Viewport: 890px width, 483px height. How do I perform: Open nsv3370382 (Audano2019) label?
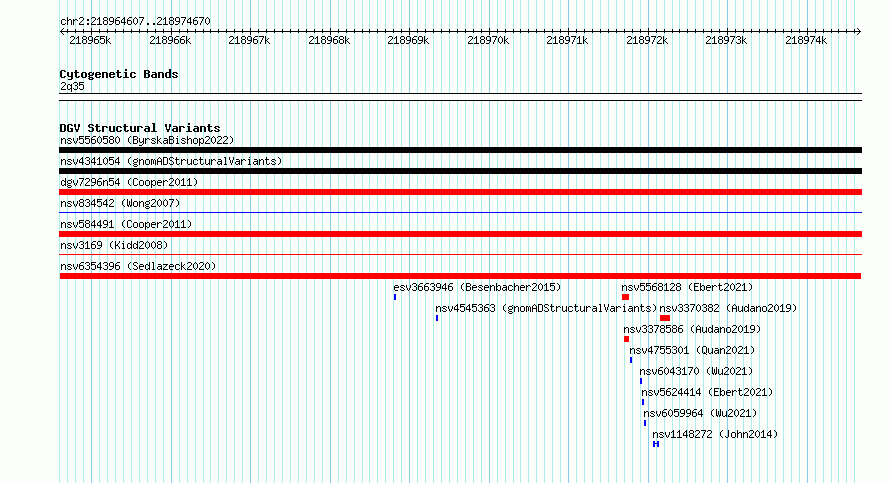click(x=728, y=308)
